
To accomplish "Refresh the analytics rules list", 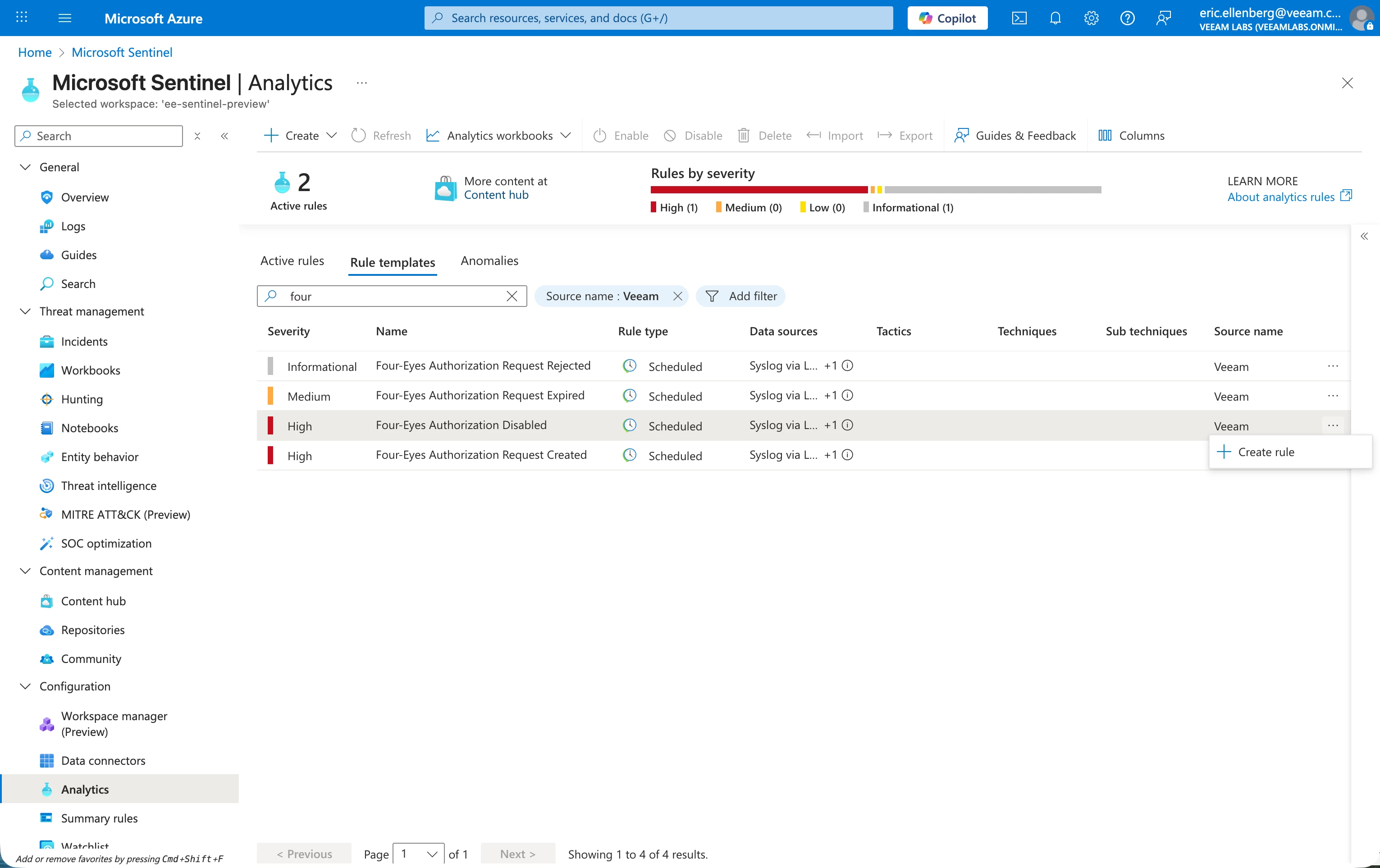I will pos(380,135).
